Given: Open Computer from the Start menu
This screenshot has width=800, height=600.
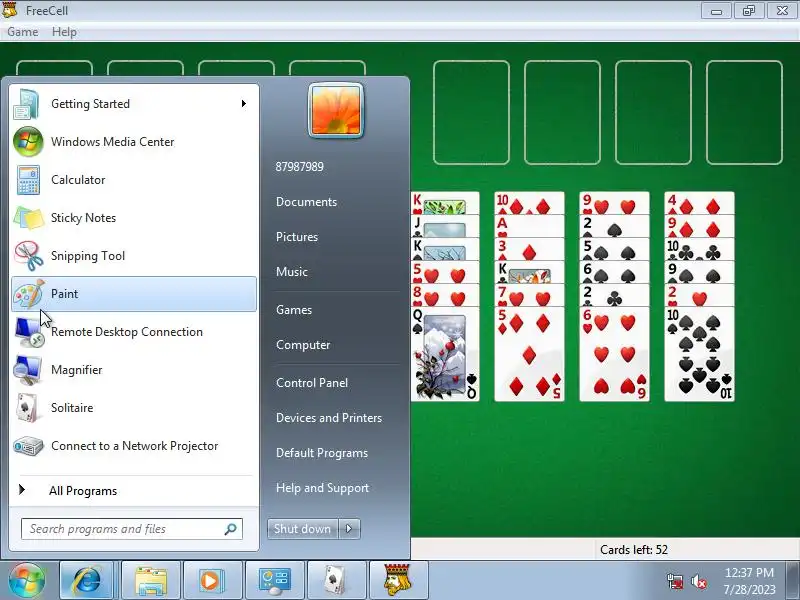Looking at the screenshot, I should (303, 345).
